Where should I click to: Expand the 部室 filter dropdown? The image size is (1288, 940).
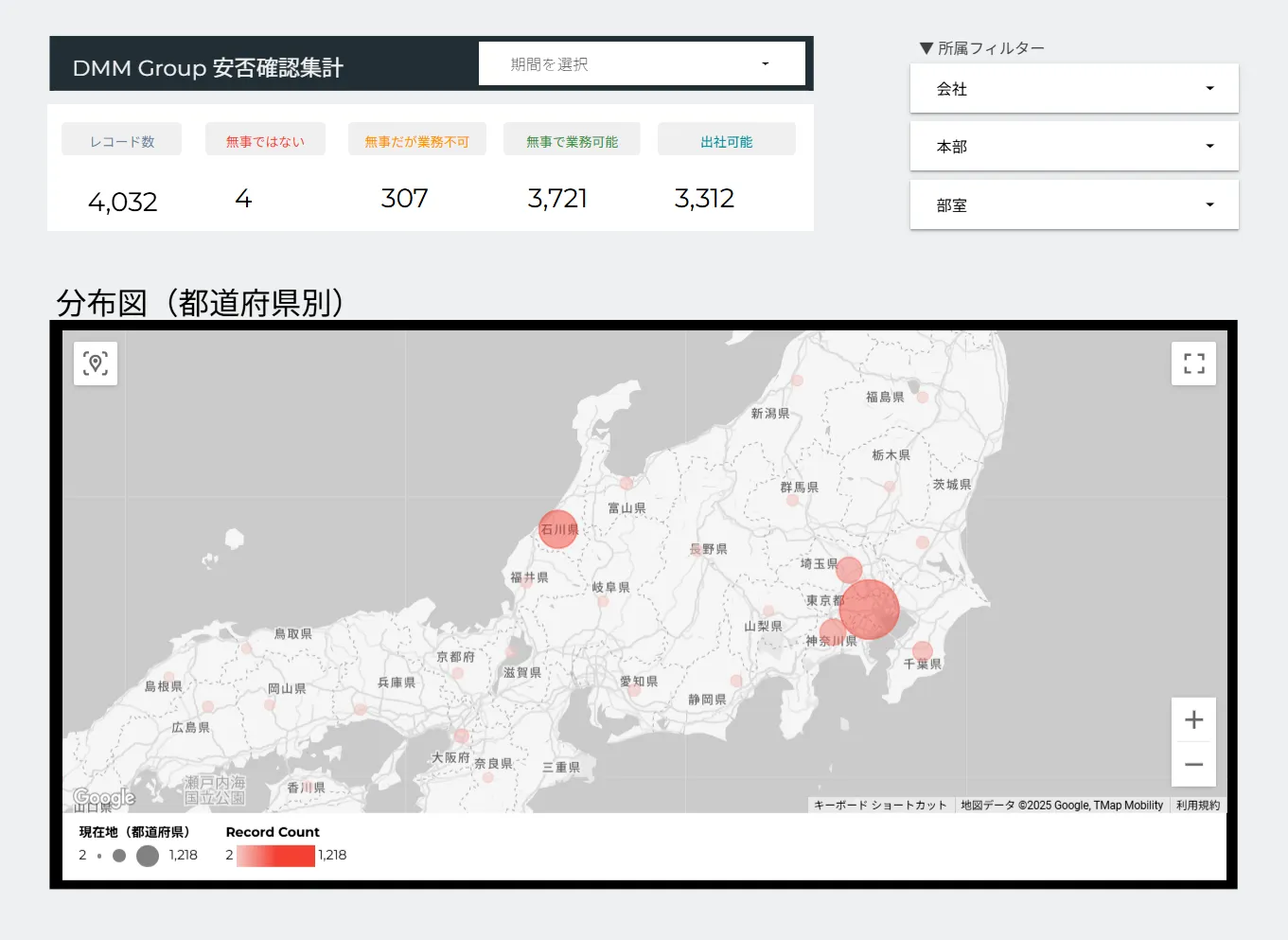pos(1074,205)
